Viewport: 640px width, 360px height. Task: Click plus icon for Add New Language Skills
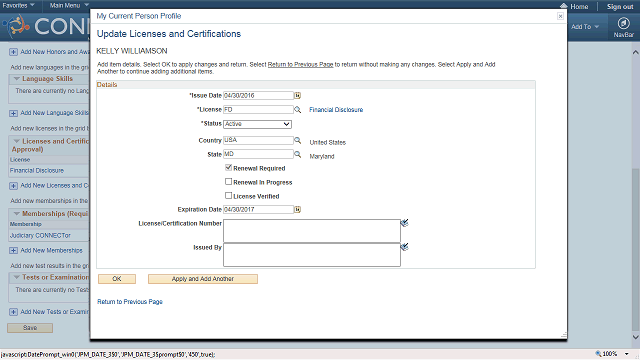point(13,113)
